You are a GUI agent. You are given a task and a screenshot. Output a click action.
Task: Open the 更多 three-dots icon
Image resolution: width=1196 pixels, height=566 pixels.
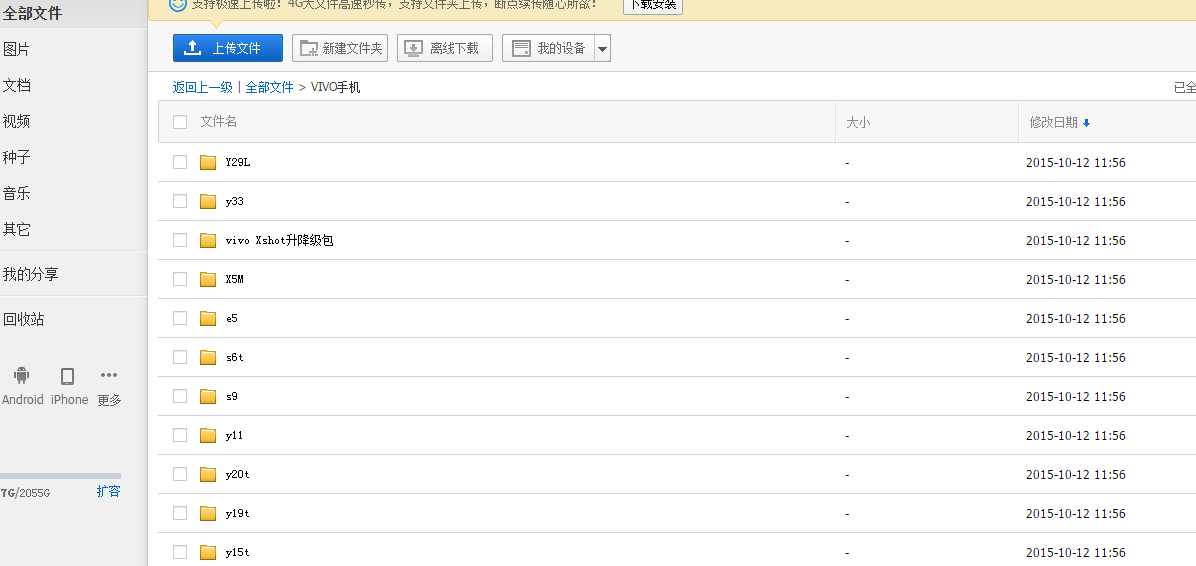pos(109,376)
